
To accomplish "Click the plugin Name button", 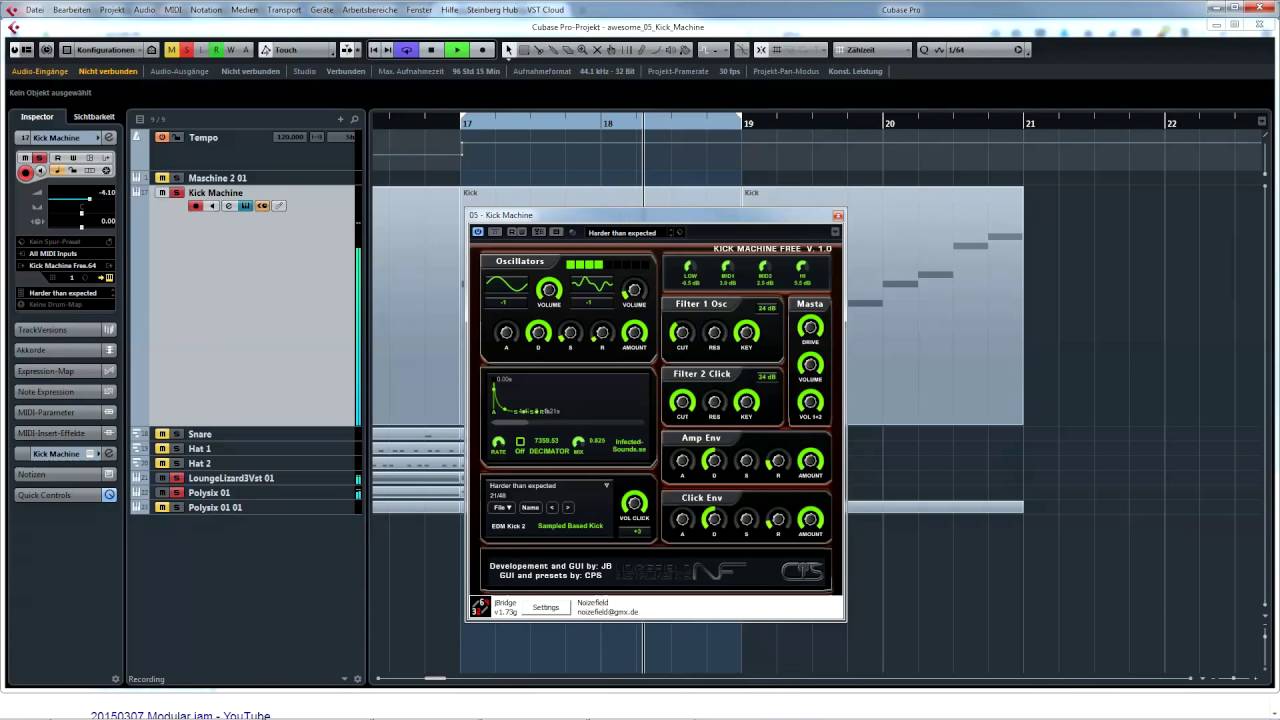I will tap(530, 508).
